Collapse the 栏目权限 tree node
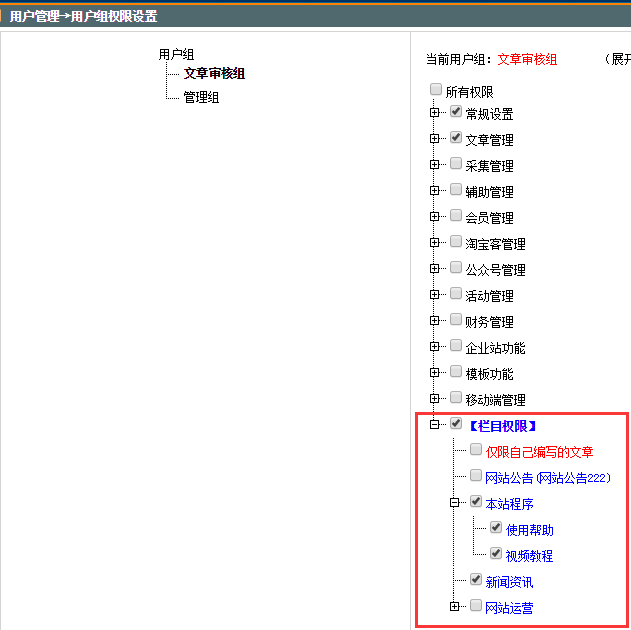This screenshot has width=631, height=630. pos(435,425)
